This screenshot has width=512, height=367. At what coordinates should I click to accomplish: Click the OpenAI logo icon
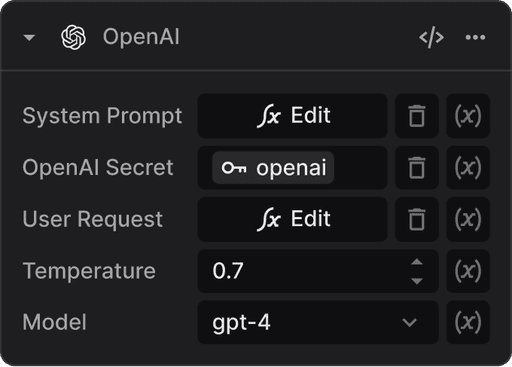coord(73,37)
